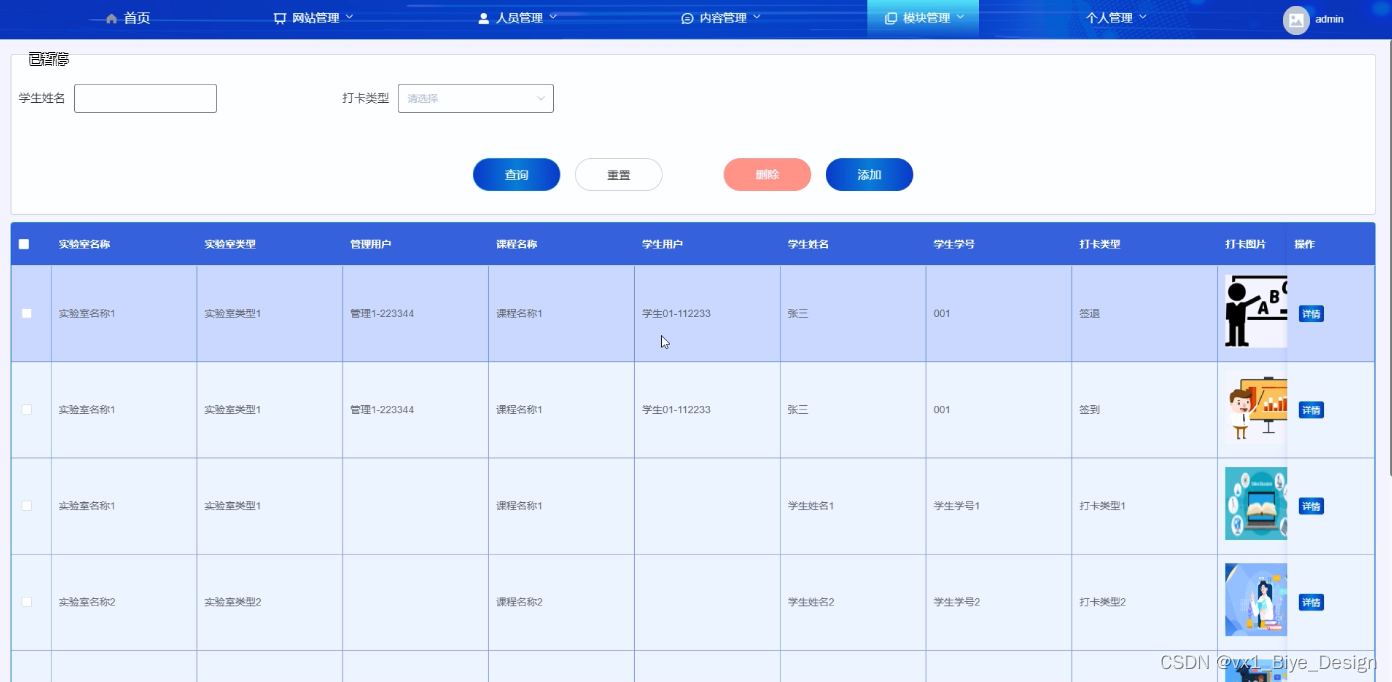The image size is (1392, 682).
Task: Click the admin username label
Action: [x=1329, y=19]
